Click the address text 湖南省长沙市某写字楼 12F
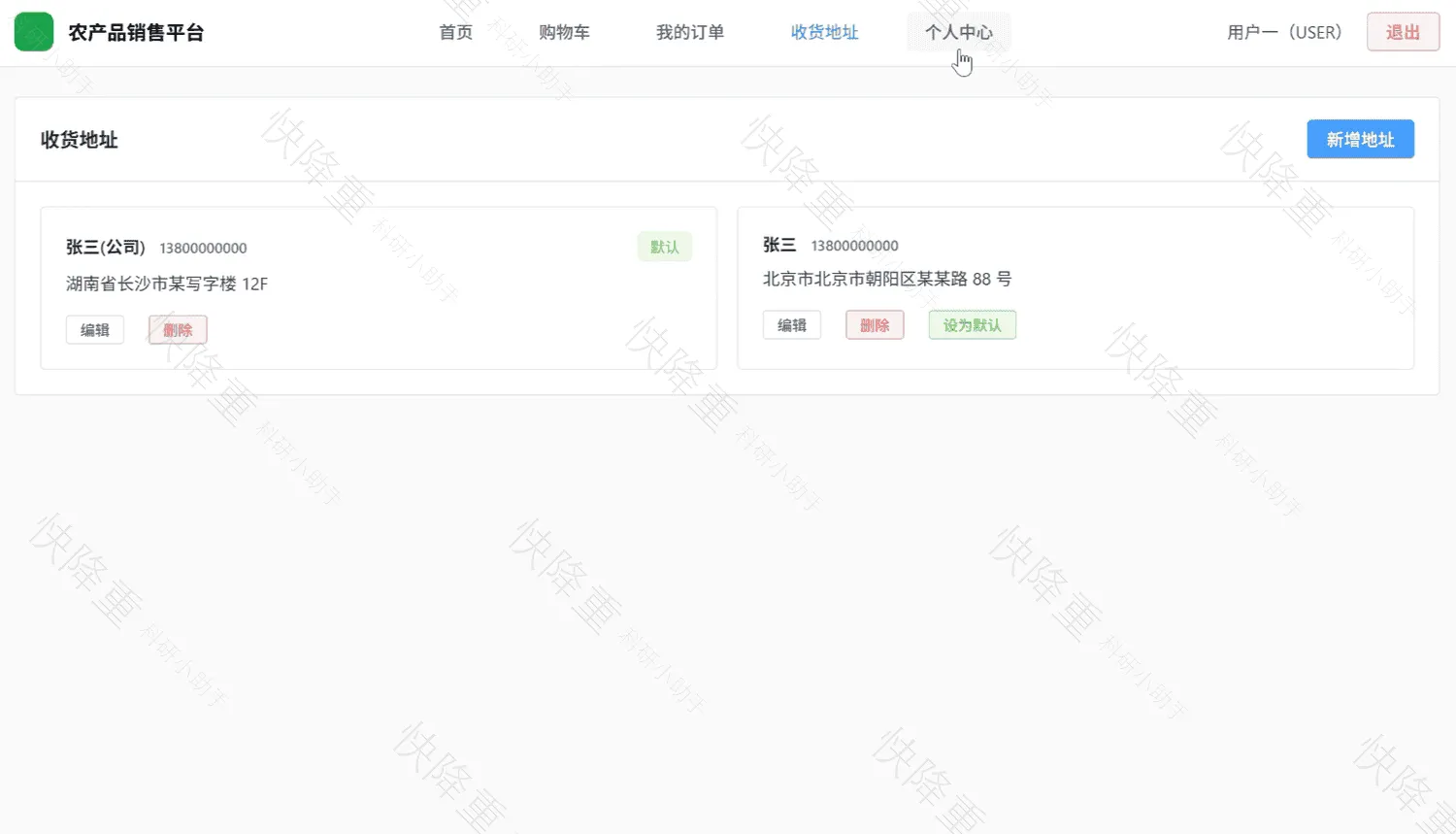This screenshot has height=834, width=1456. pyautogui.click(x=167, y=284)
